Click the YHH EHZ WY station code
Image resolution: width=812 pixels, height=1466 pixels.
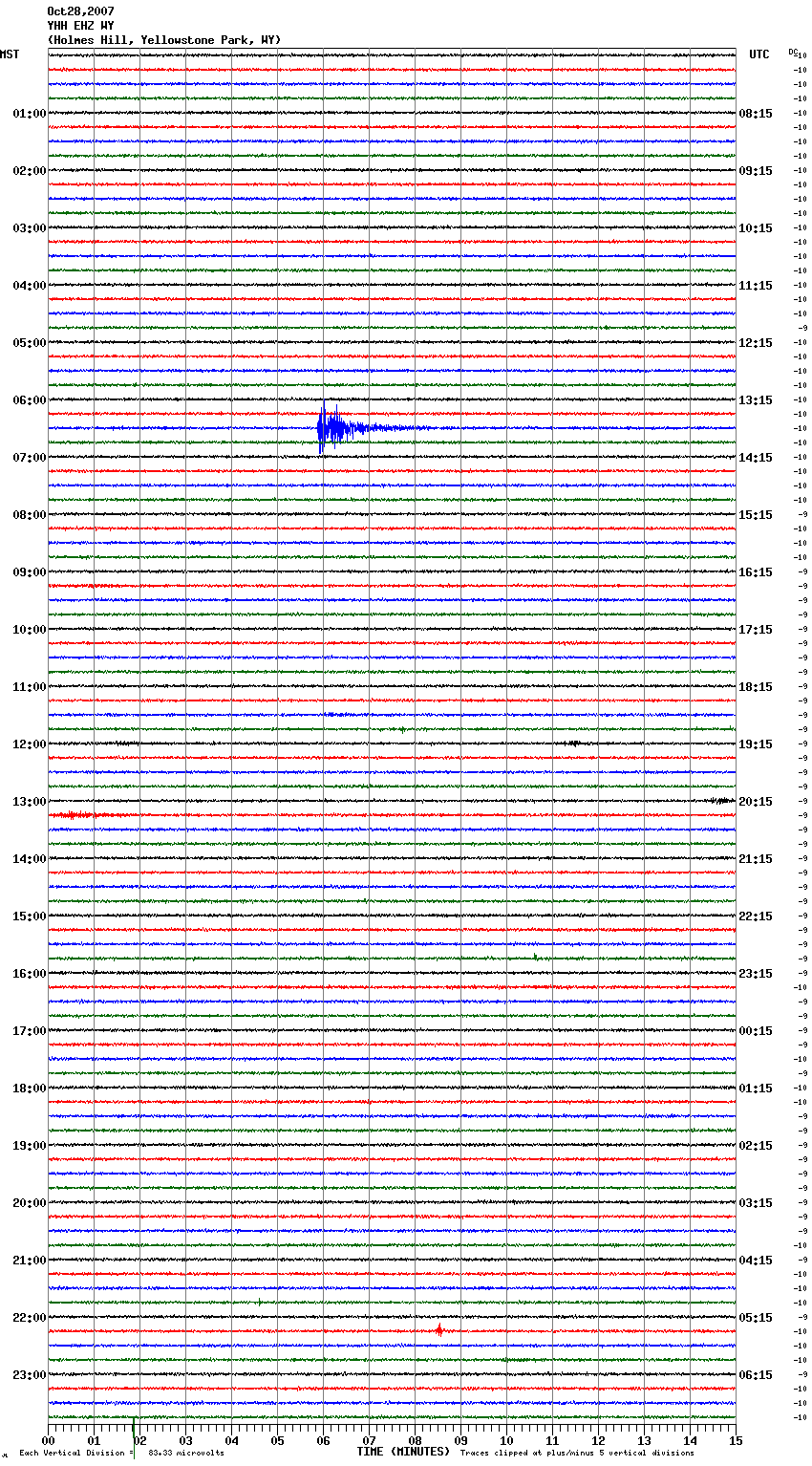pyautogui.click(x=80, y=26)
